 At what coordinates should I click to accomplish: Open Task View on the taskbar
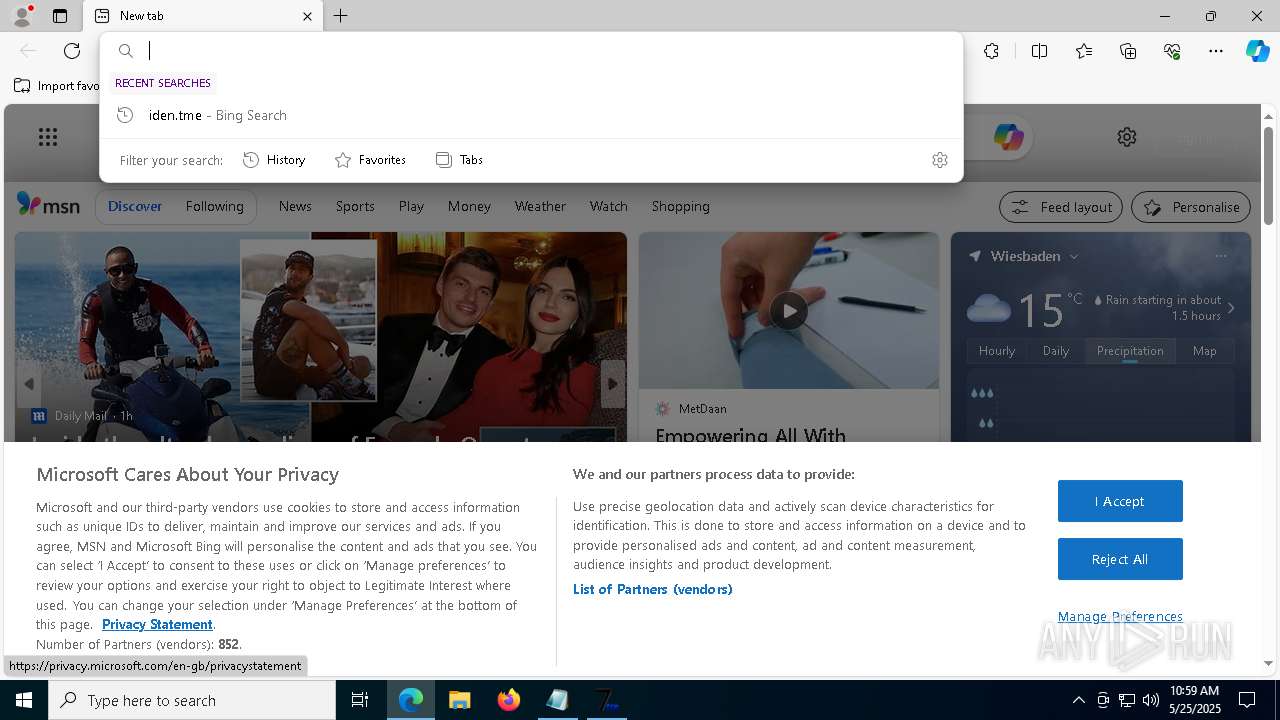coord(360,700)
